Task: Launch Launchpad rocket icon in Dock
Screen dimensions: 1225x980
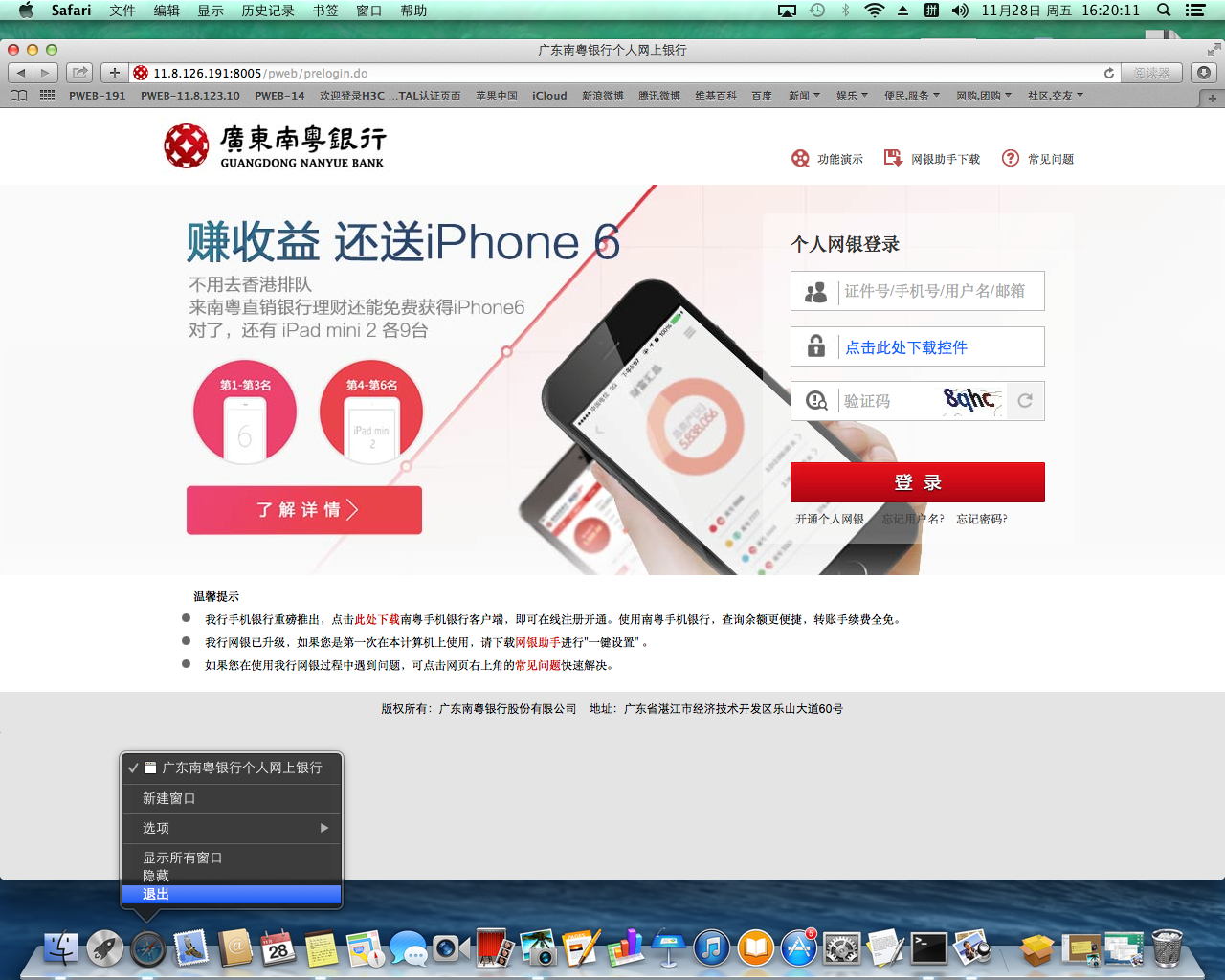Action: click(105, 948)
